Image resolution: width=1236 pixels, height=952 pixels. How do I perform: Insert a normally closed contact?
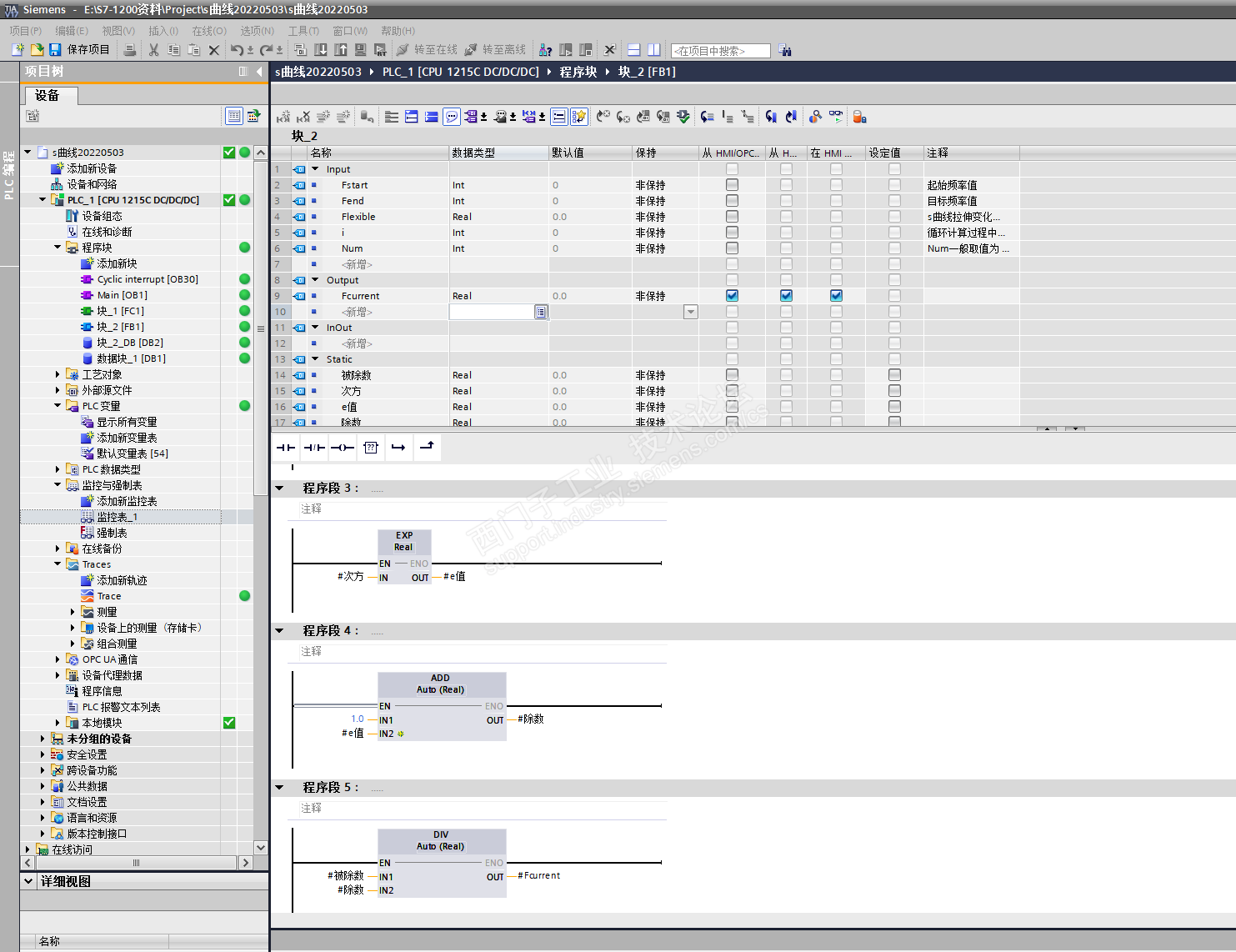314,448
